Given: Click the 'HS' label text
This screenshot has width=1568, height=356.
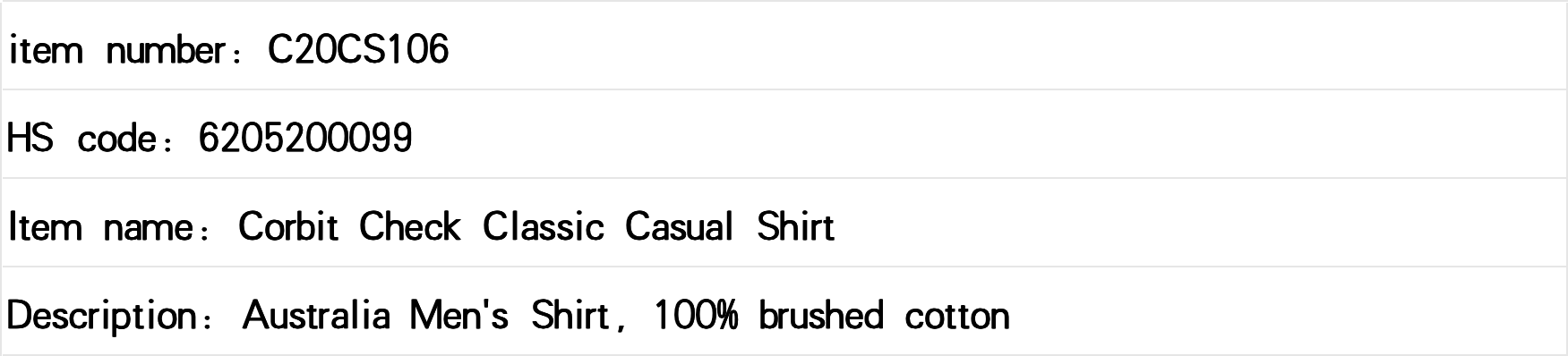Looking at the screenshot, I should pyautogui.click(x=30, y=138).
